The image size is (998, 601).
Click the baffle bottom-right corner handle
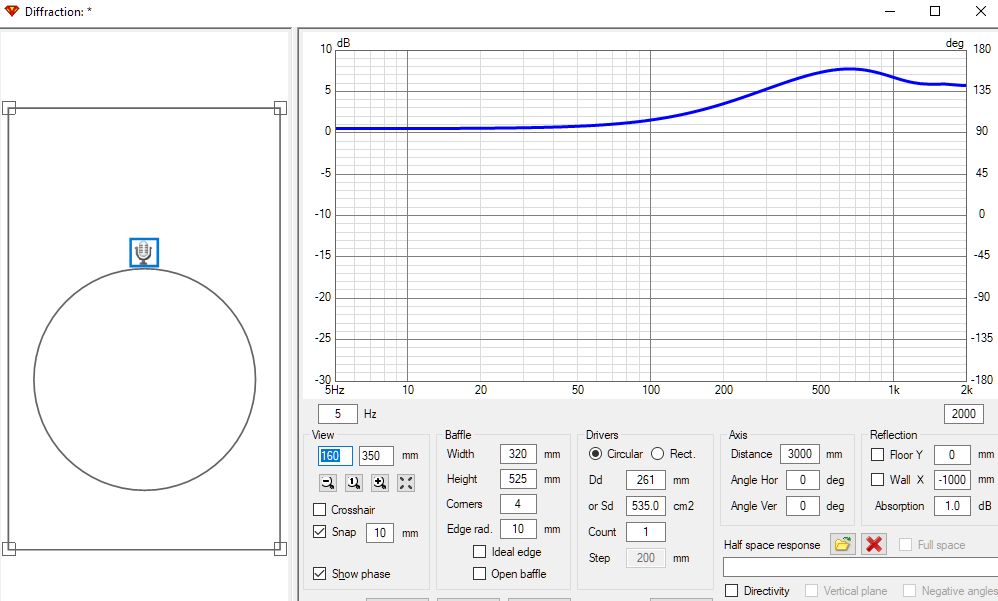(x=280, y=549)
